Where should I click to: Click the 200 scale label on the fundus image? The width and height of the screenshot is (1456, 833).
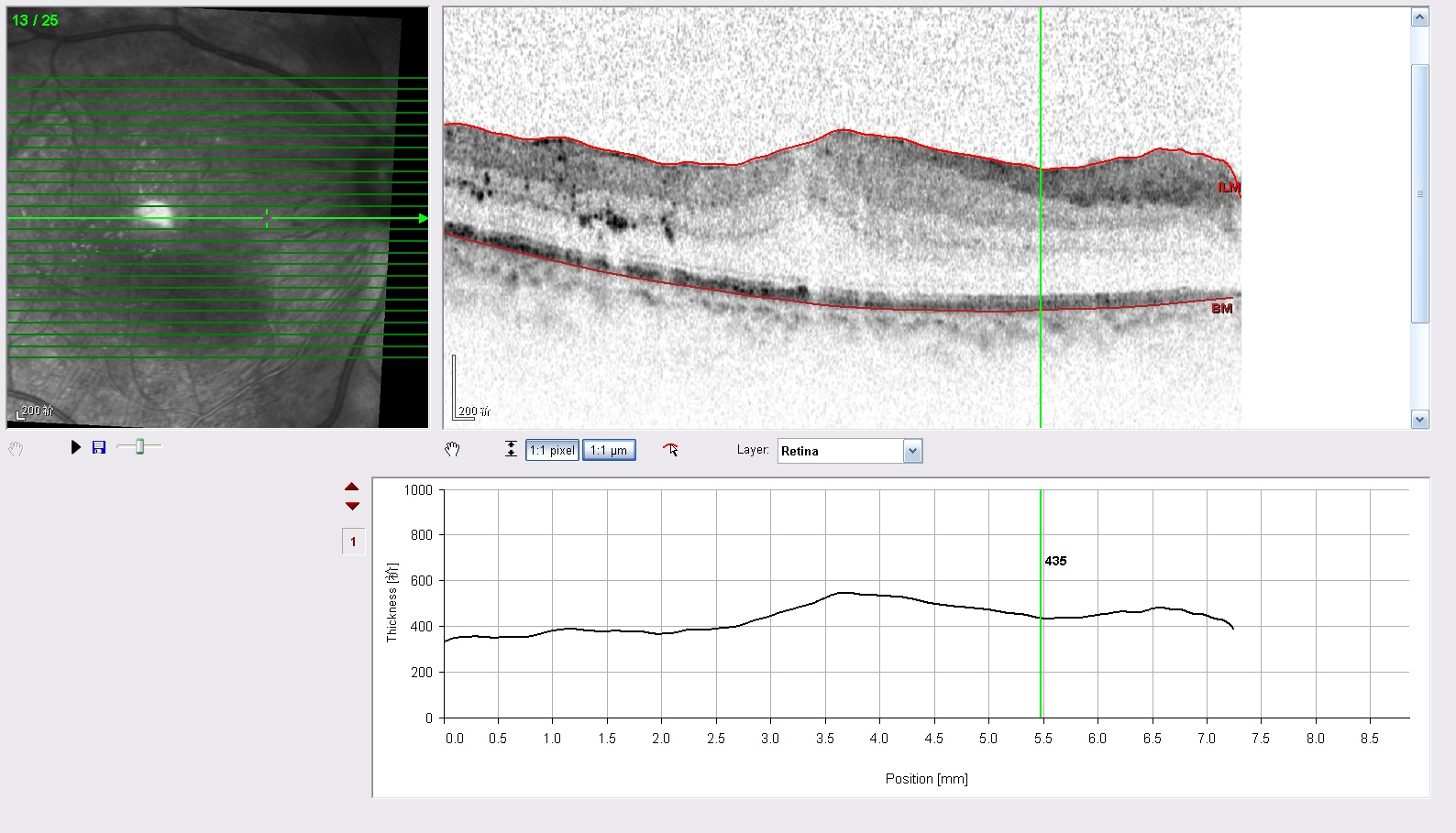pyautogui.click(x=38, y=411)
